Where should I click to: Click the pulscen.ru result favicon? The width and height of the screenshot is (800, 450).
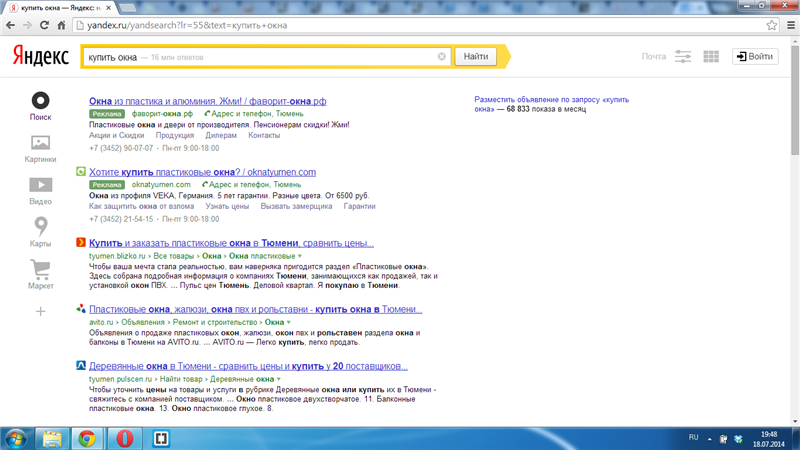tap(81, 365)
